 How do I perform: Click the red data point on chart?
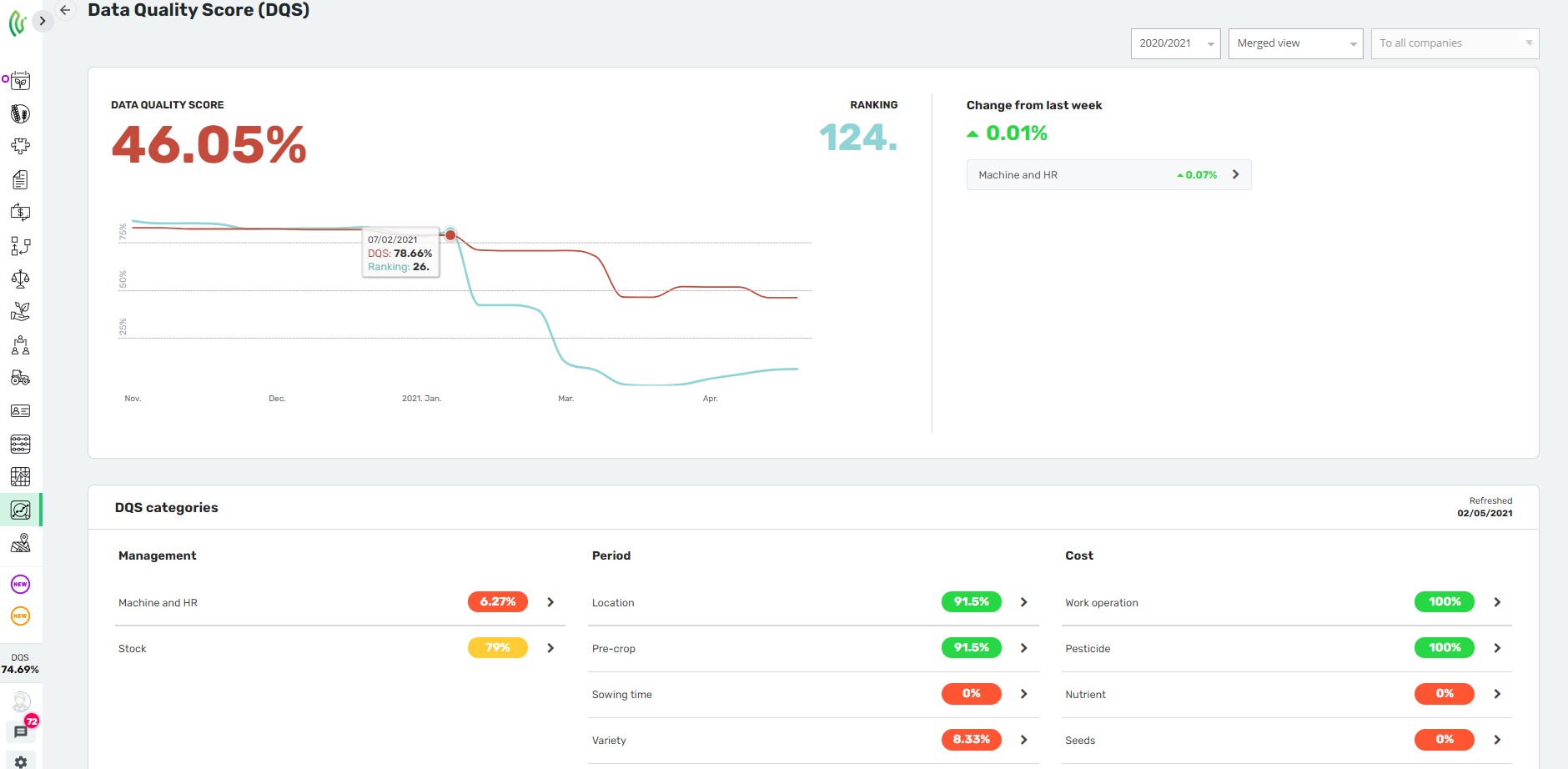click(x=450, y=235)
